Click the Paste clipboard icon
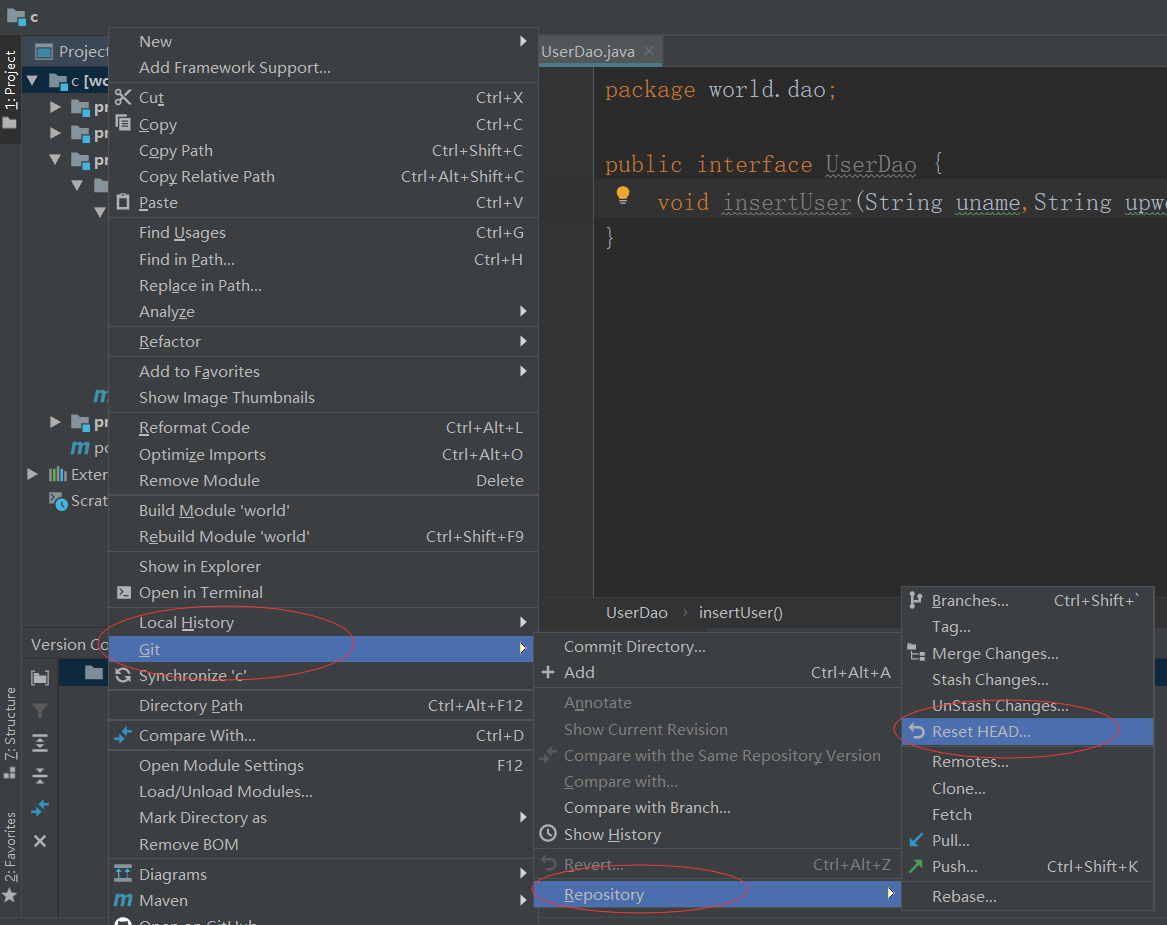The width and height of the screenshot is (1167, 925). click(x=123, y=202)
